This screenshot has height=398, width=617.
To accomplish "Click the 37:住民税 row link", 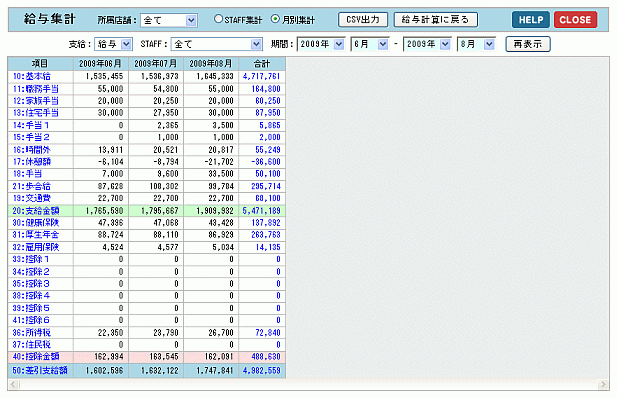I will click(31, 345).
